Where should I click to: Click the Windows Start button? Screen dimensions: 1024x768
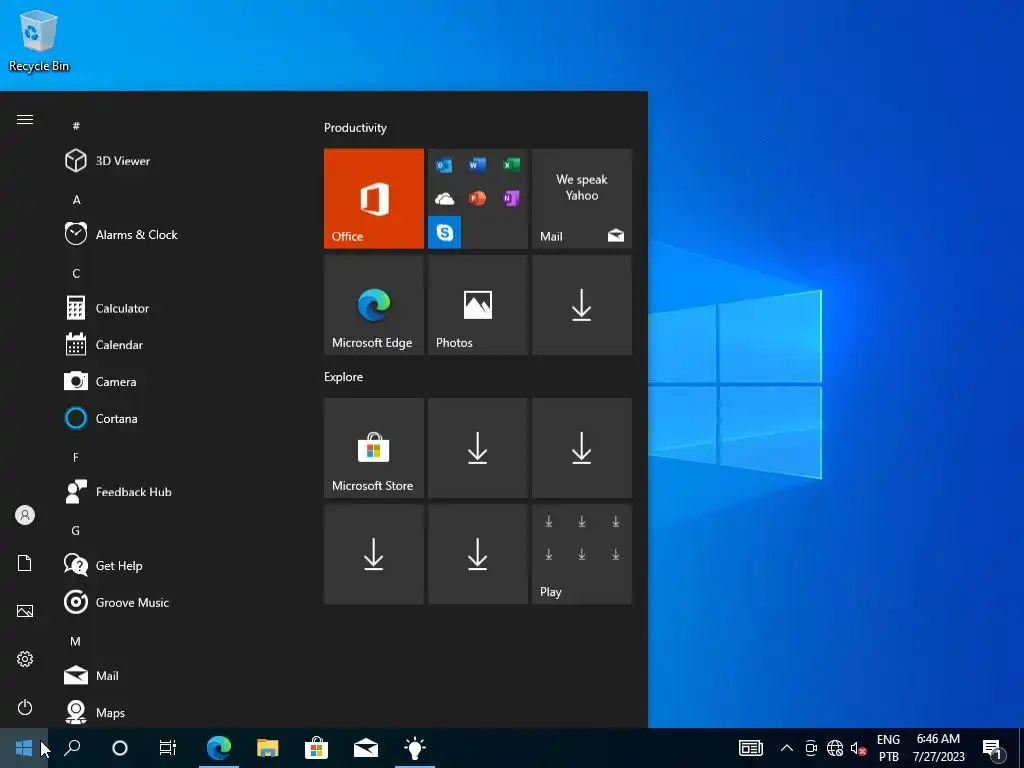24,748
